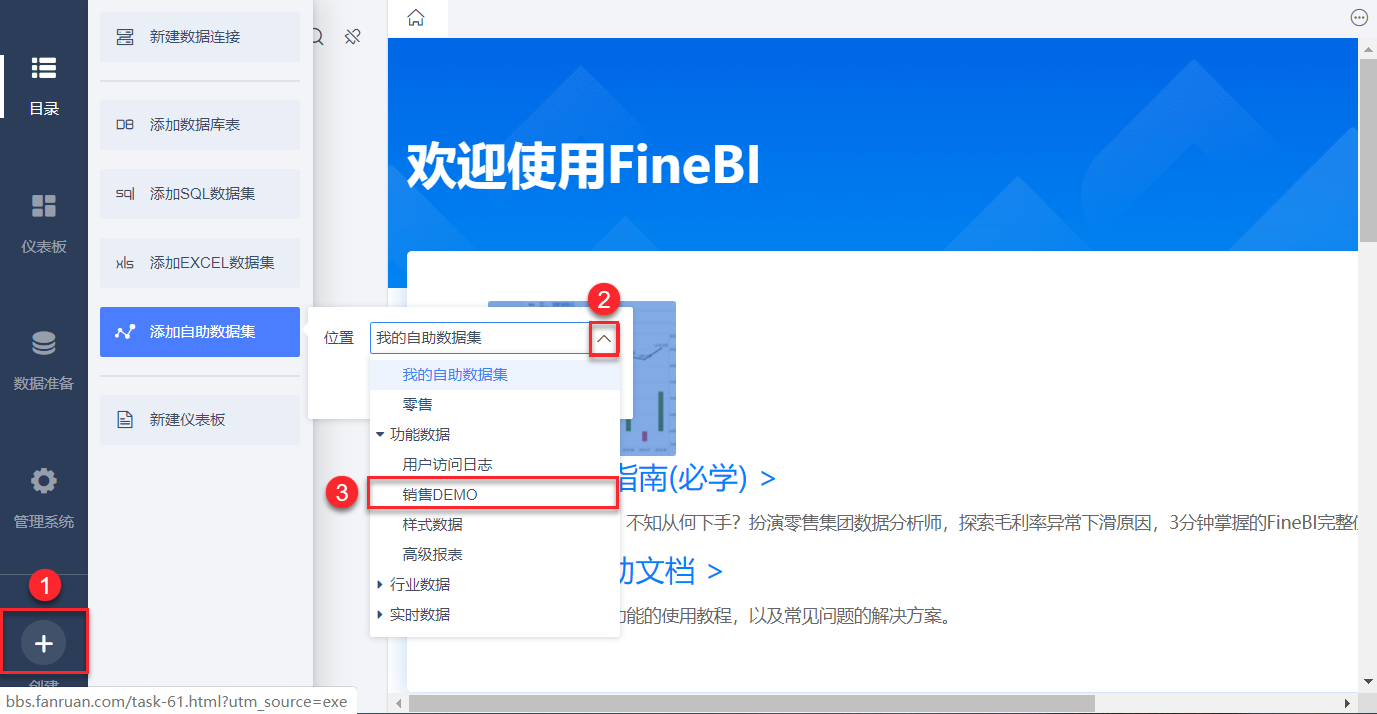Select 用户访问日志 in location list
Screen dimensions: 1377x714
pyautogui.click(x=495, y=465)
